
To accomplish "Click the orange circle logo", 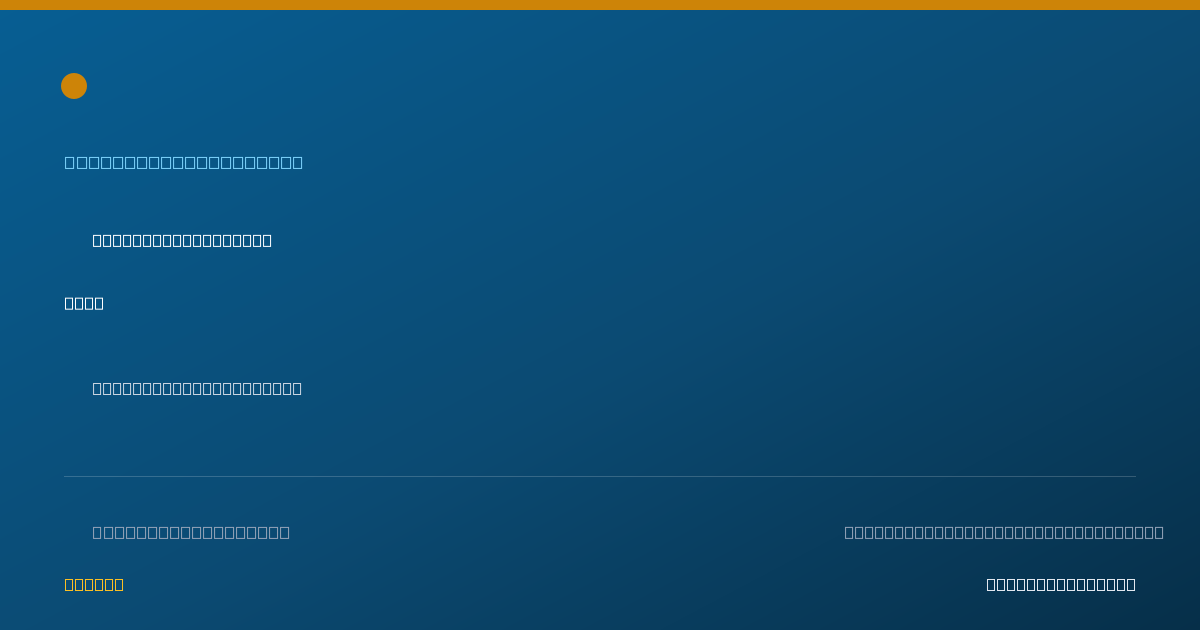I will [74, 86].
